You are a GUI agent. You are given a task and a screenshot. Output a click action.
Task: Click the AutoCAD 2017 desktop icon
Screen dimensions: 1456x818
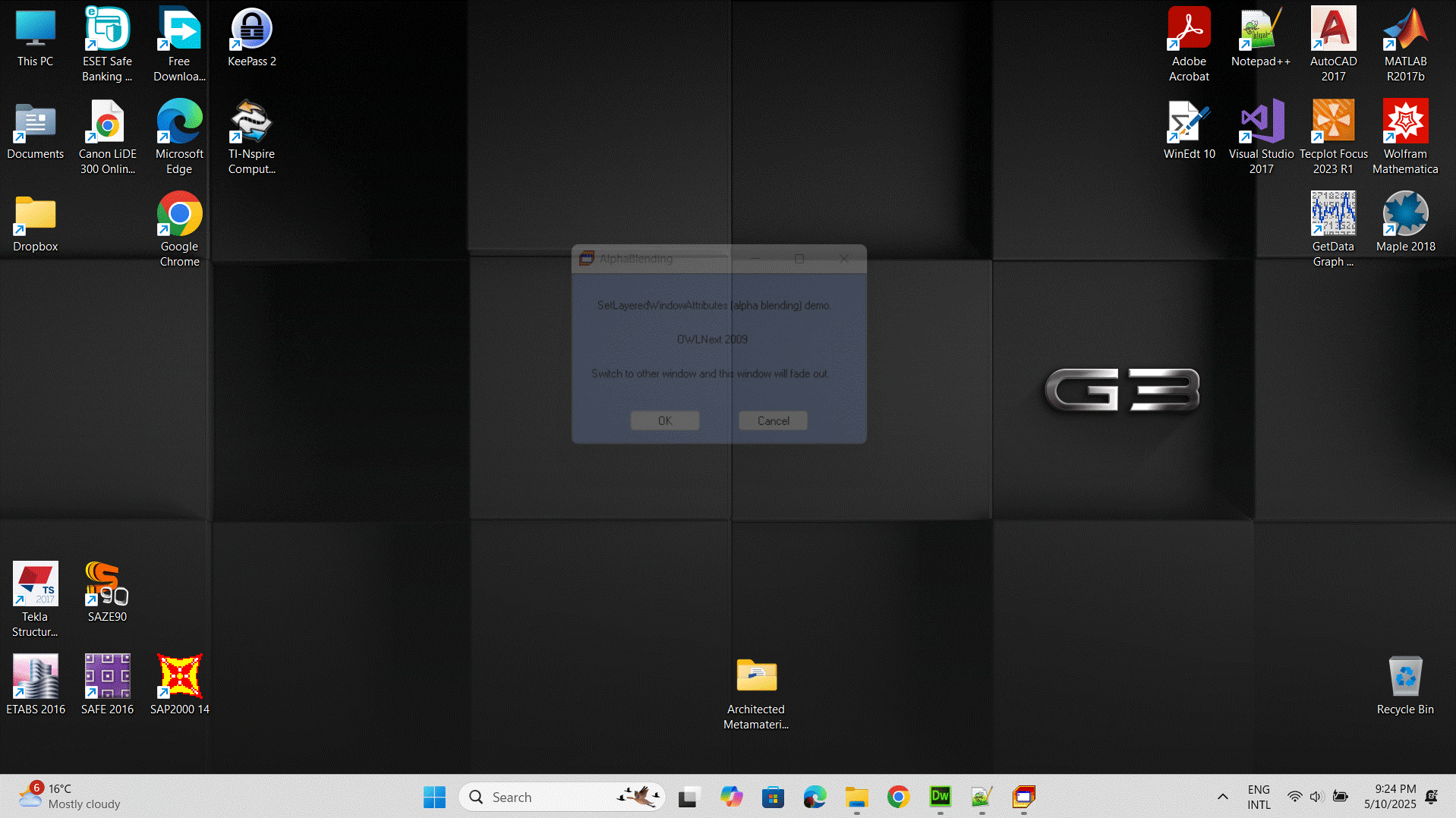coord(1332,44)
